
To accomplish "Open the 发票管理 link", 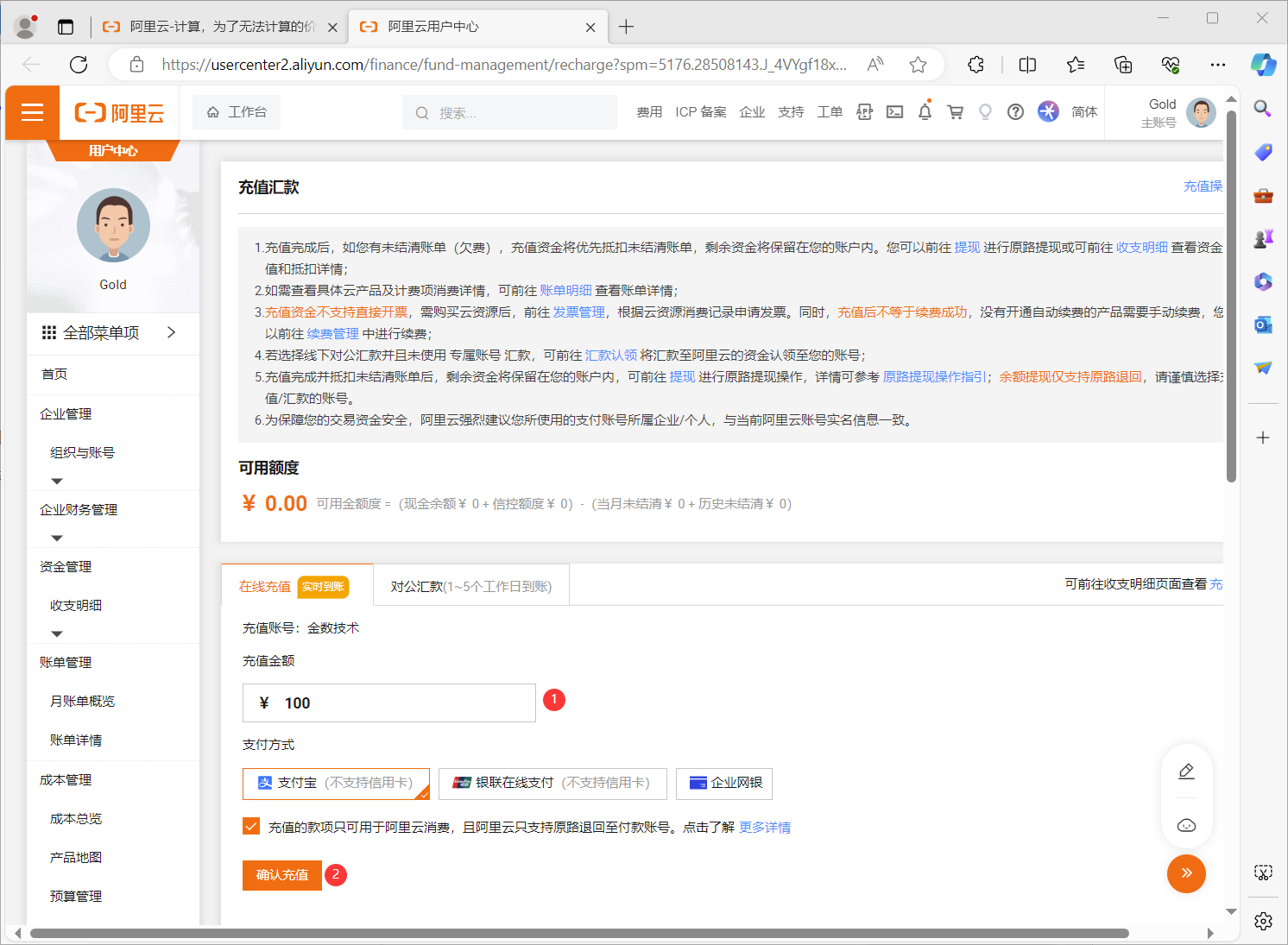I will click(578, 312).
